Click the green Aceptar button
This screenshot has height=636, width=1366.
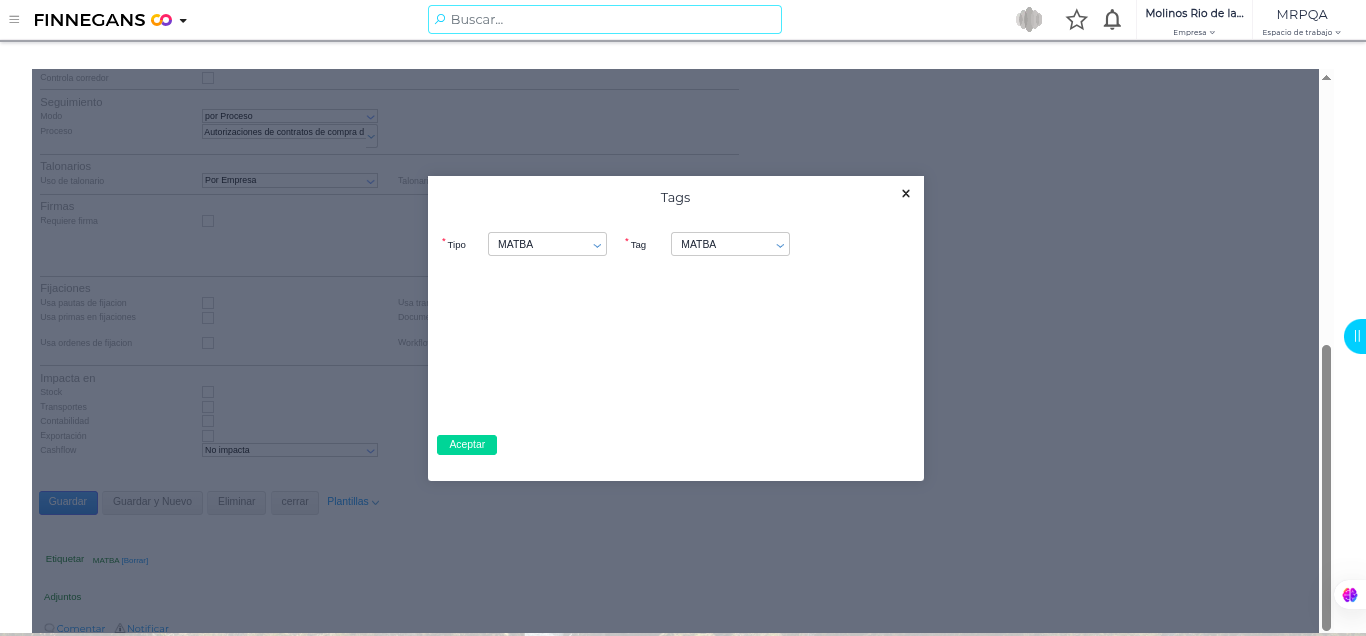pos(467,445)
